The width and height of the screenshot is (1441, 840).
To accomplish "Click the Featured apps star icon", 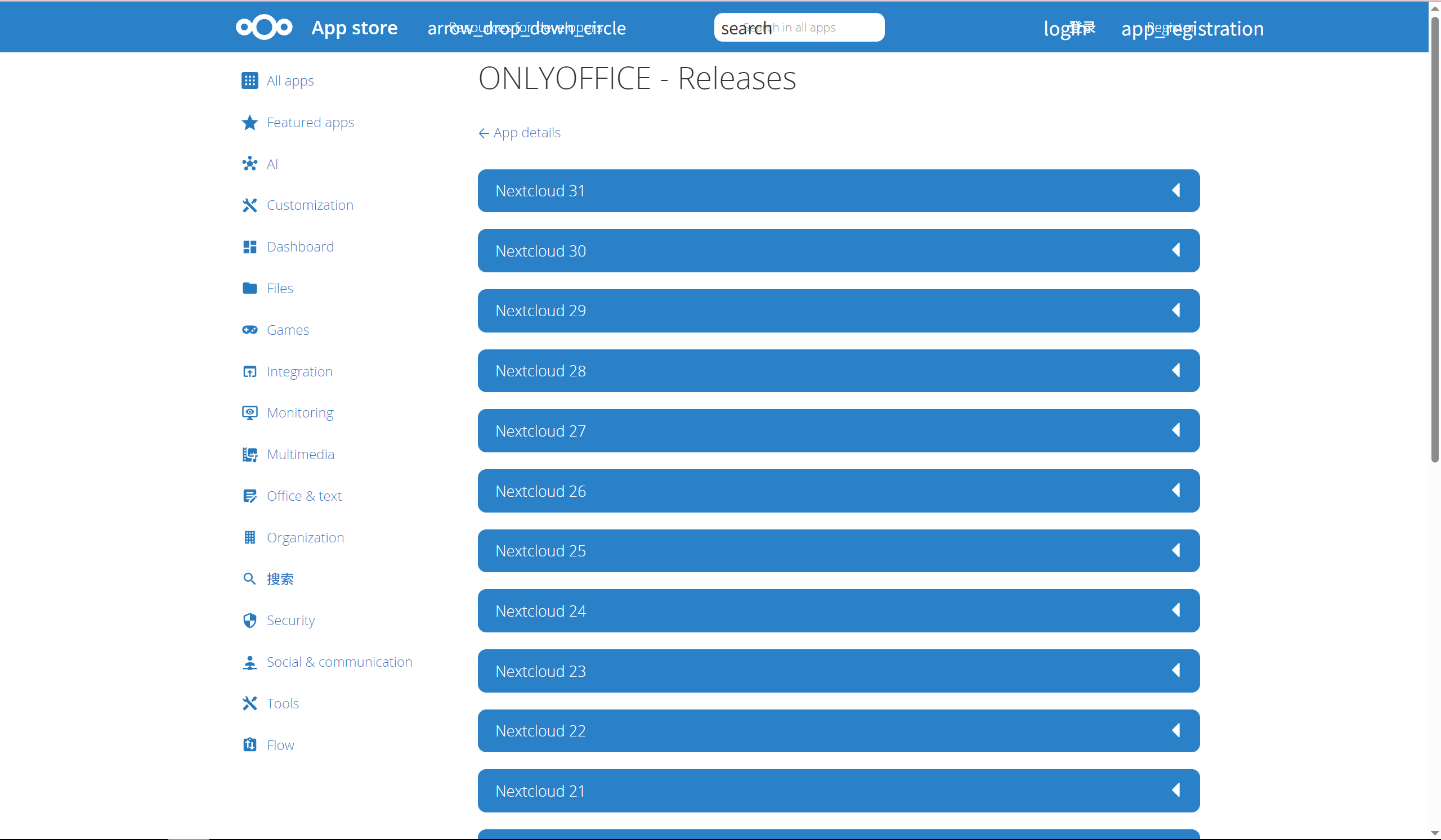I will click(249, 122).
